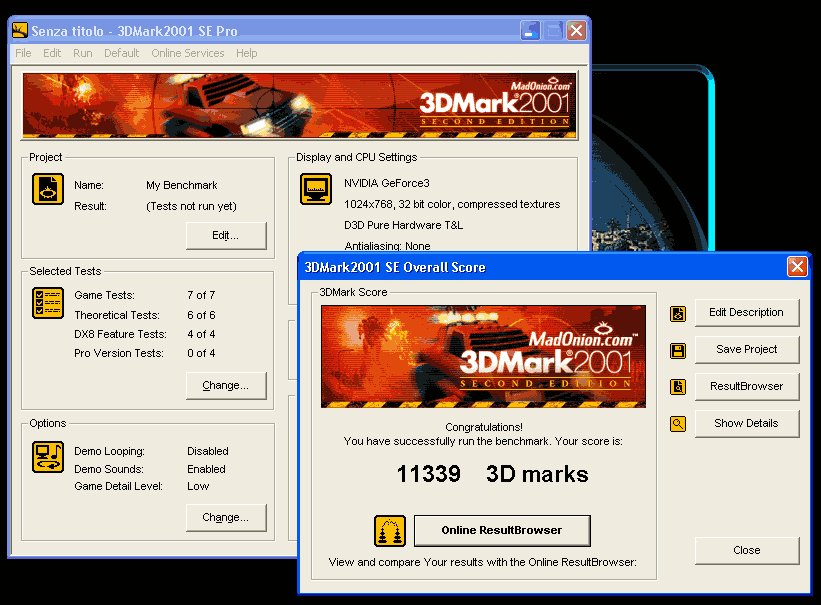821x605 pixels.
Task: Open the Default menu
Action: pos(121,53)
